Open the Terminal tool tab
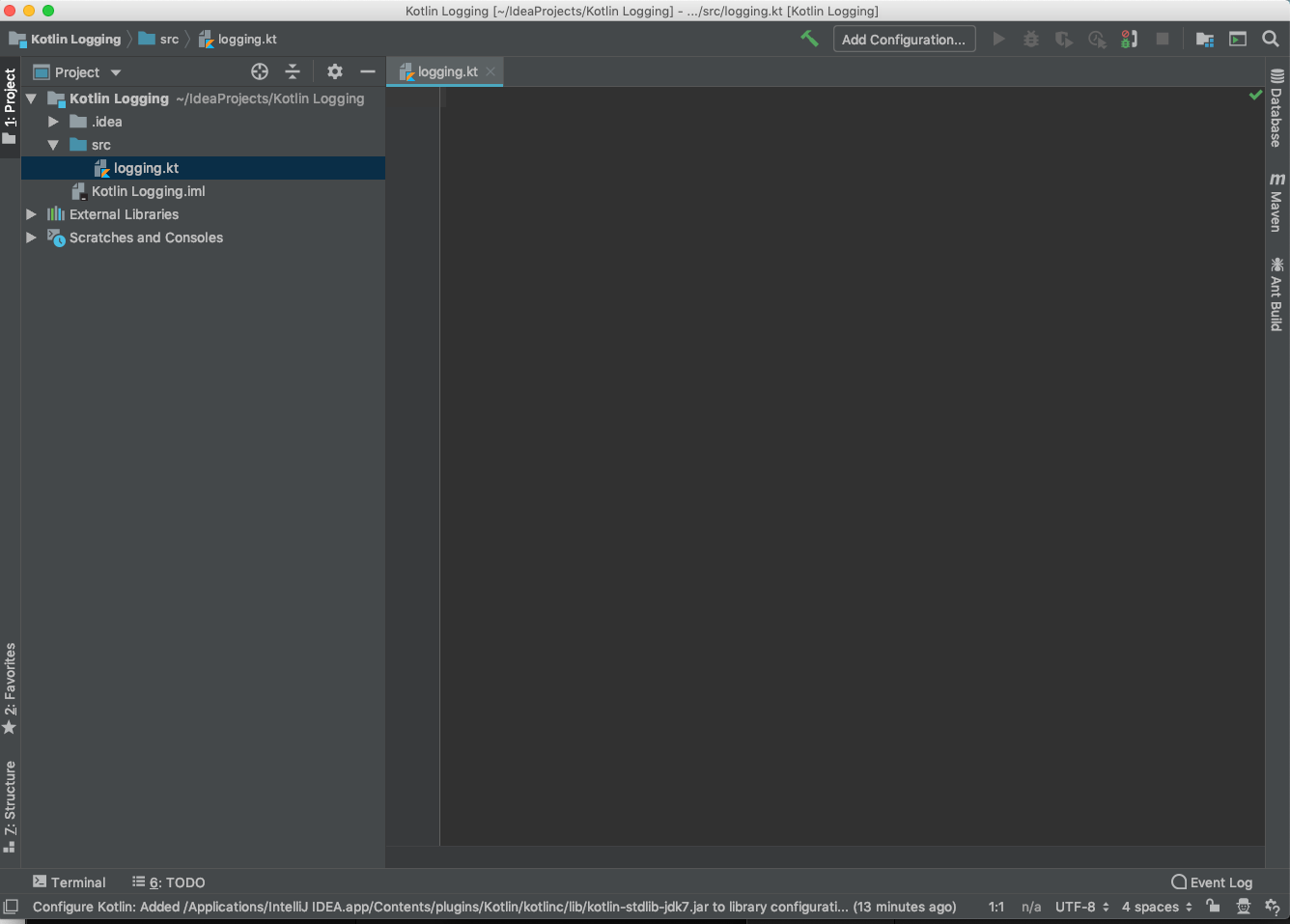 (70, 882)
